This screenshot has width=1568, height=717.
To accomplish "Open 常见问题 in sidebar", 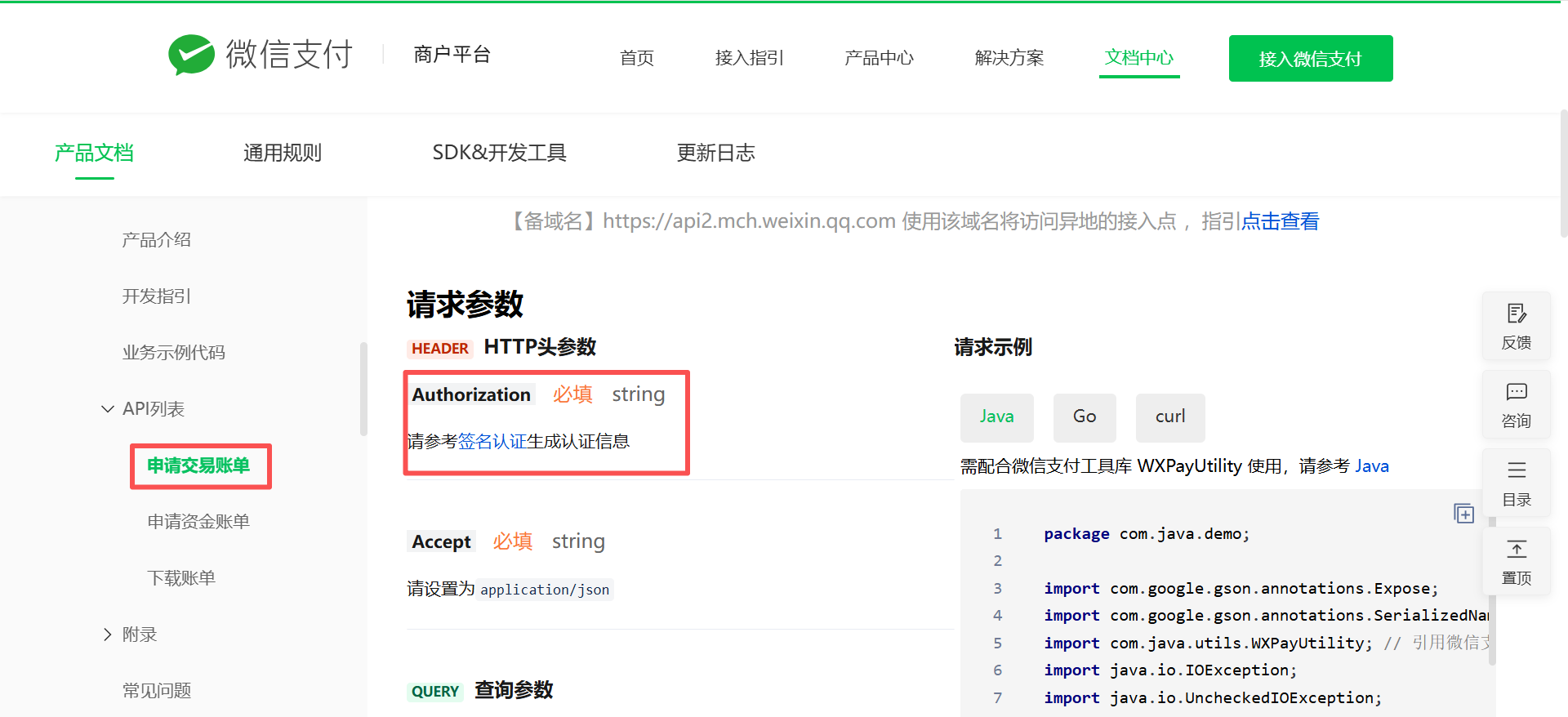I will pos(157,691).
